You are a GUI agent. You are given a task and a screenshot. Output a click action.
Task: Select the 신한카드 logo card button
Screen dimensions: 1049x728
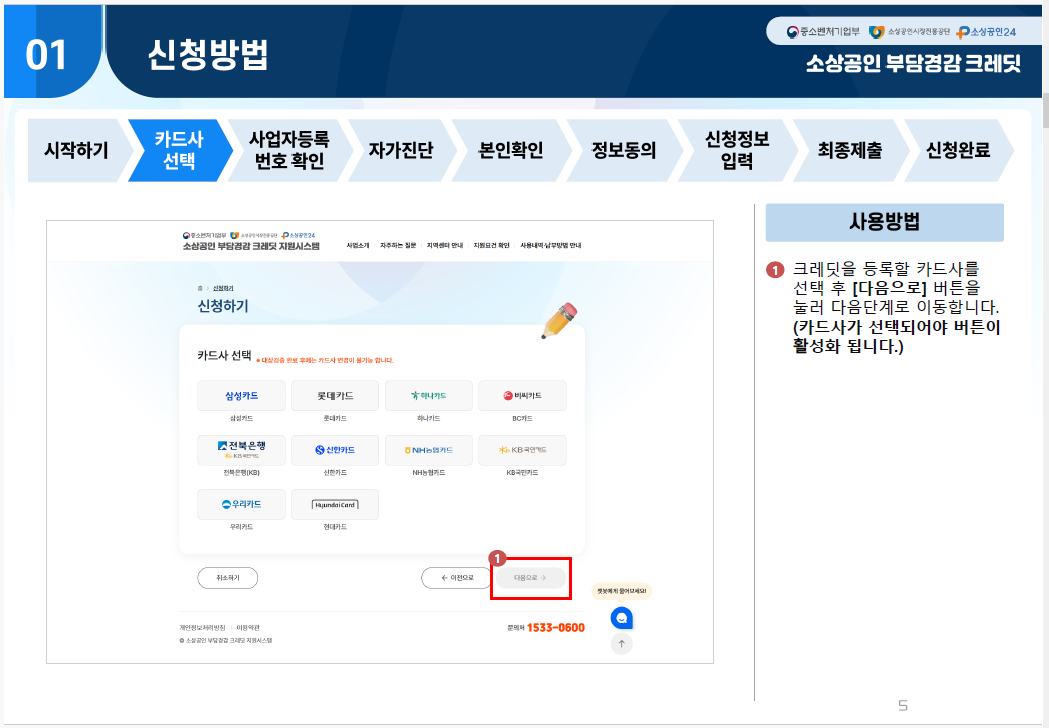pyautogui.click(x=335, y=450)
